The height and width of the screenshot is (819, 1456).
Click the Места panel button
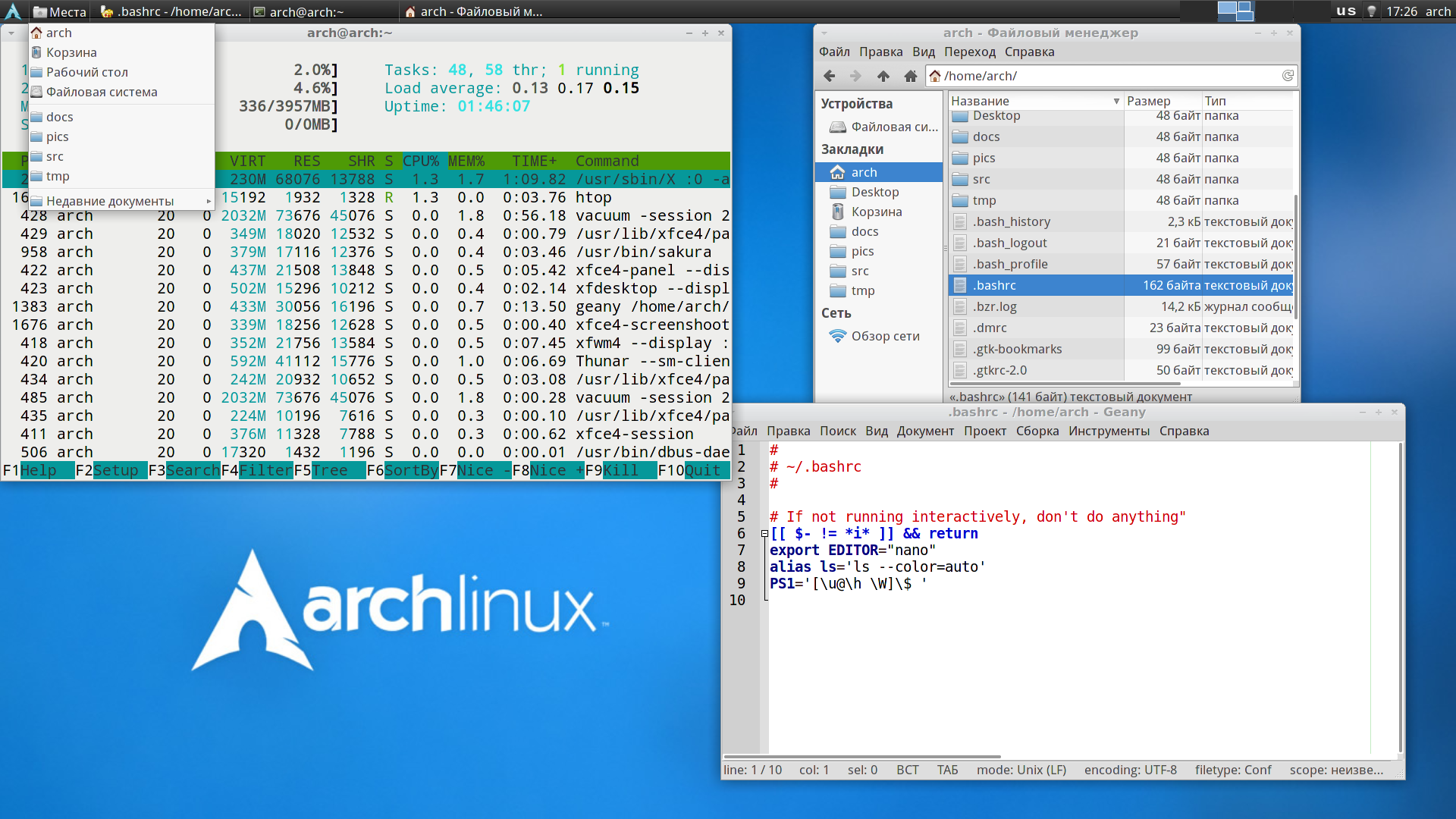coord(59,11)
